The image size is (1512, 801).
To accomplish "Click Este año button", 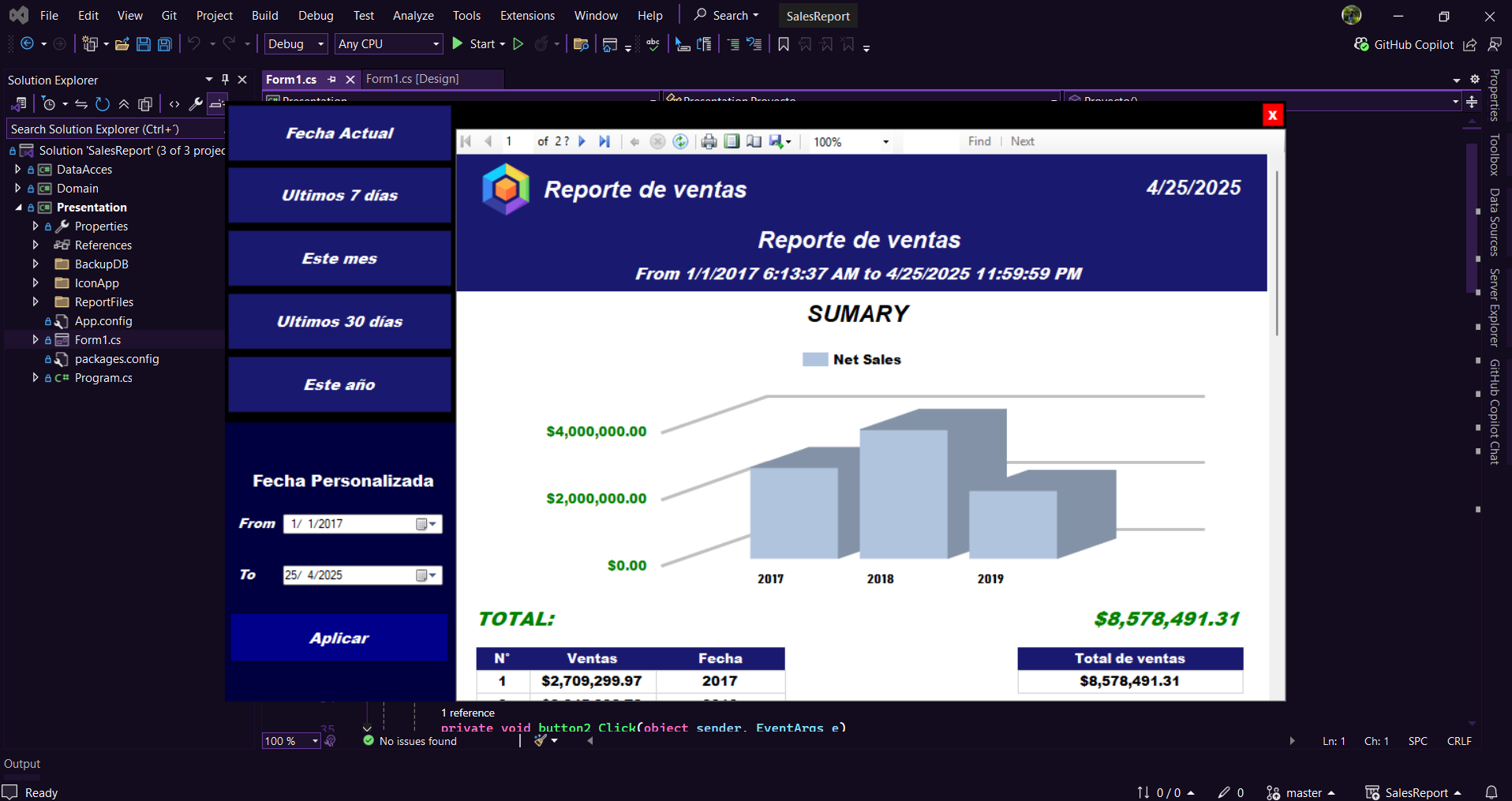I will click(339, 385).
